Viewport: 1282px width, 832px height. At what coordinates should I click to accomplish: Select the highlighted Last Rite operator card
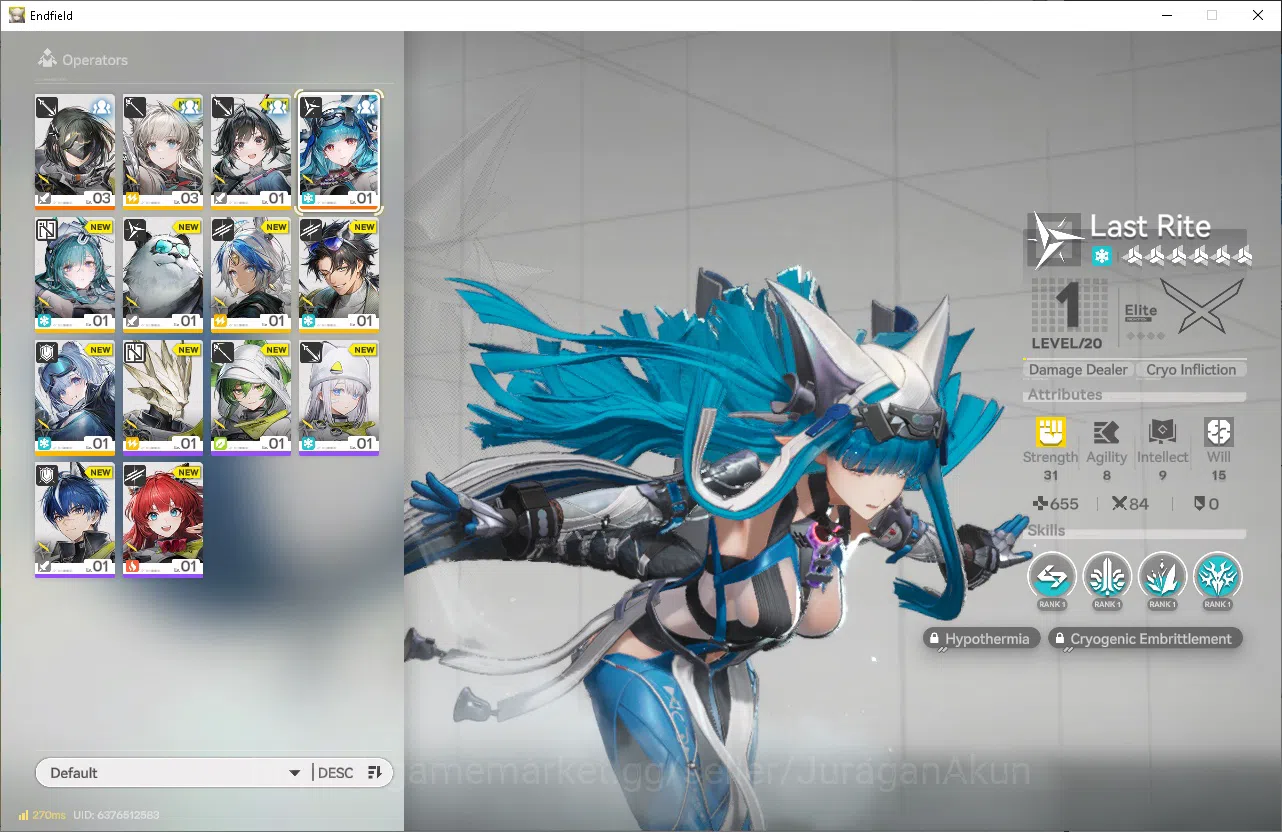pyautogui.click(x=339, y=152)
